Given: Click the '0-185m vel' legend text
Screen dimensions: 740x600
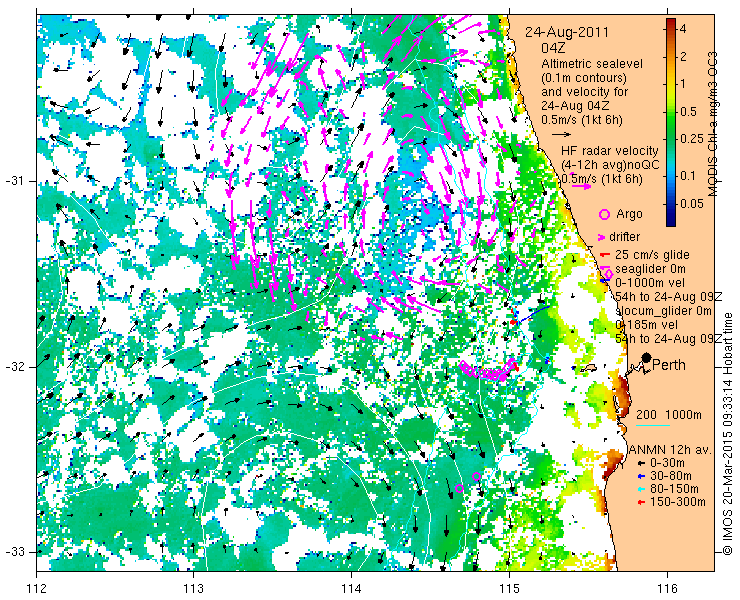Looking at the screenshot, I should 647,325.
